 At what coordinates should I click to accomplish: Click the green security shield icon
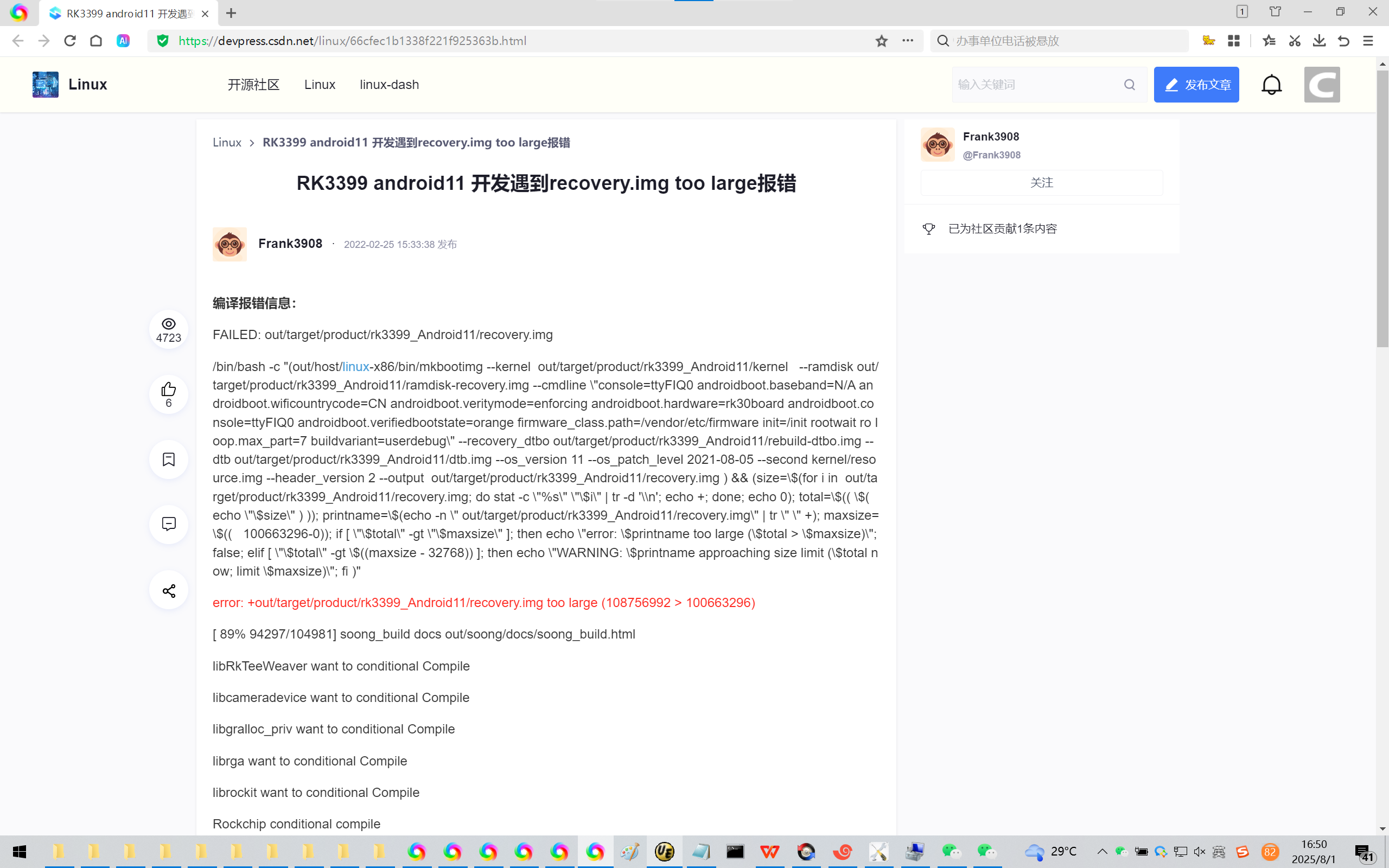(163, 41)
